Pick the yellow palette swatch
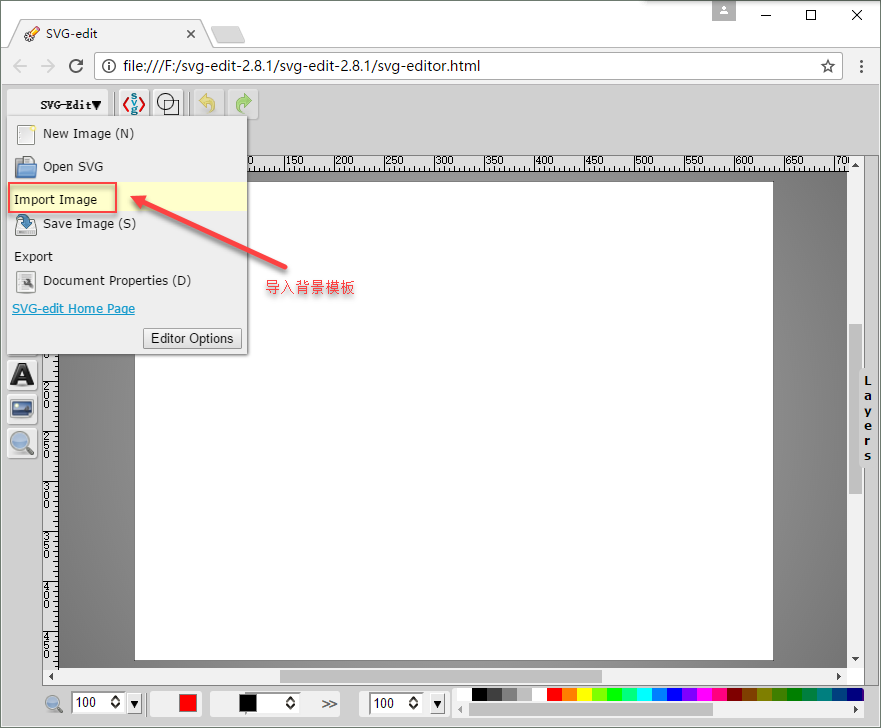Viewport: 881px width, 728px height. 584,694
